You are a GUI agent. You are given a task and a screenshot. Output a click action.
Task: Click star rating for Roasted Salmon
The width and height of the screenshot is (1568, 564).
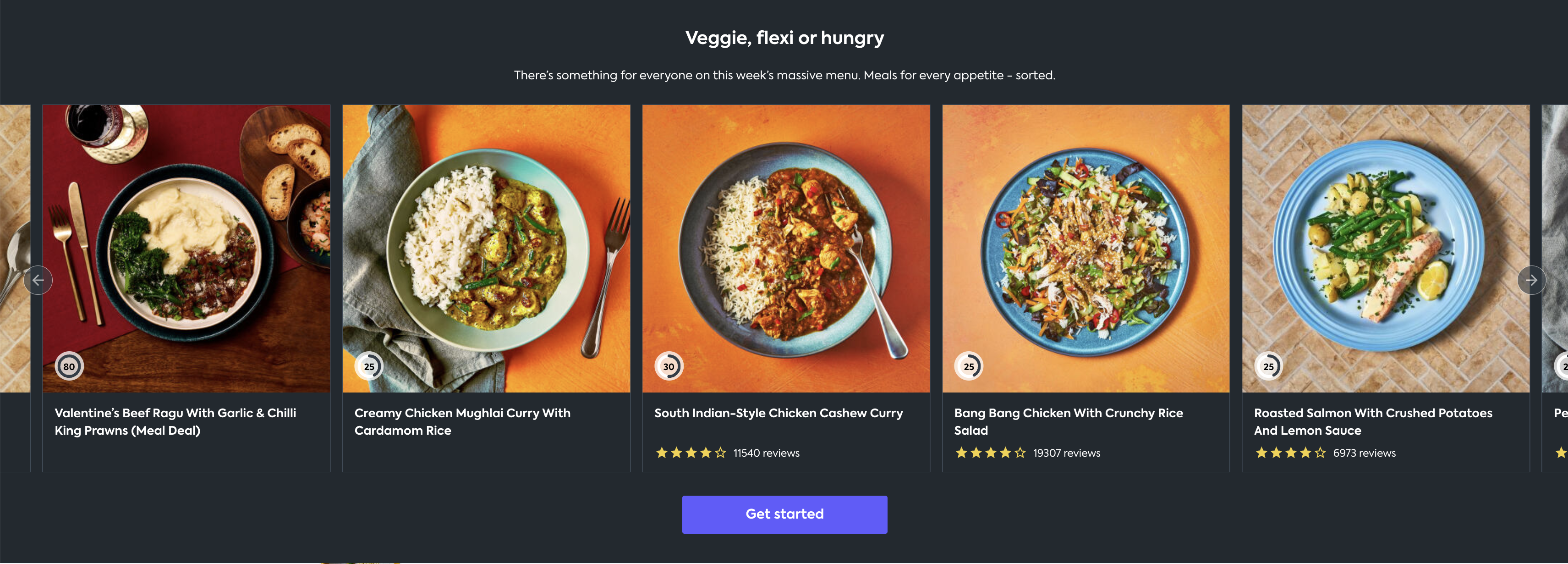(1290, 453)
